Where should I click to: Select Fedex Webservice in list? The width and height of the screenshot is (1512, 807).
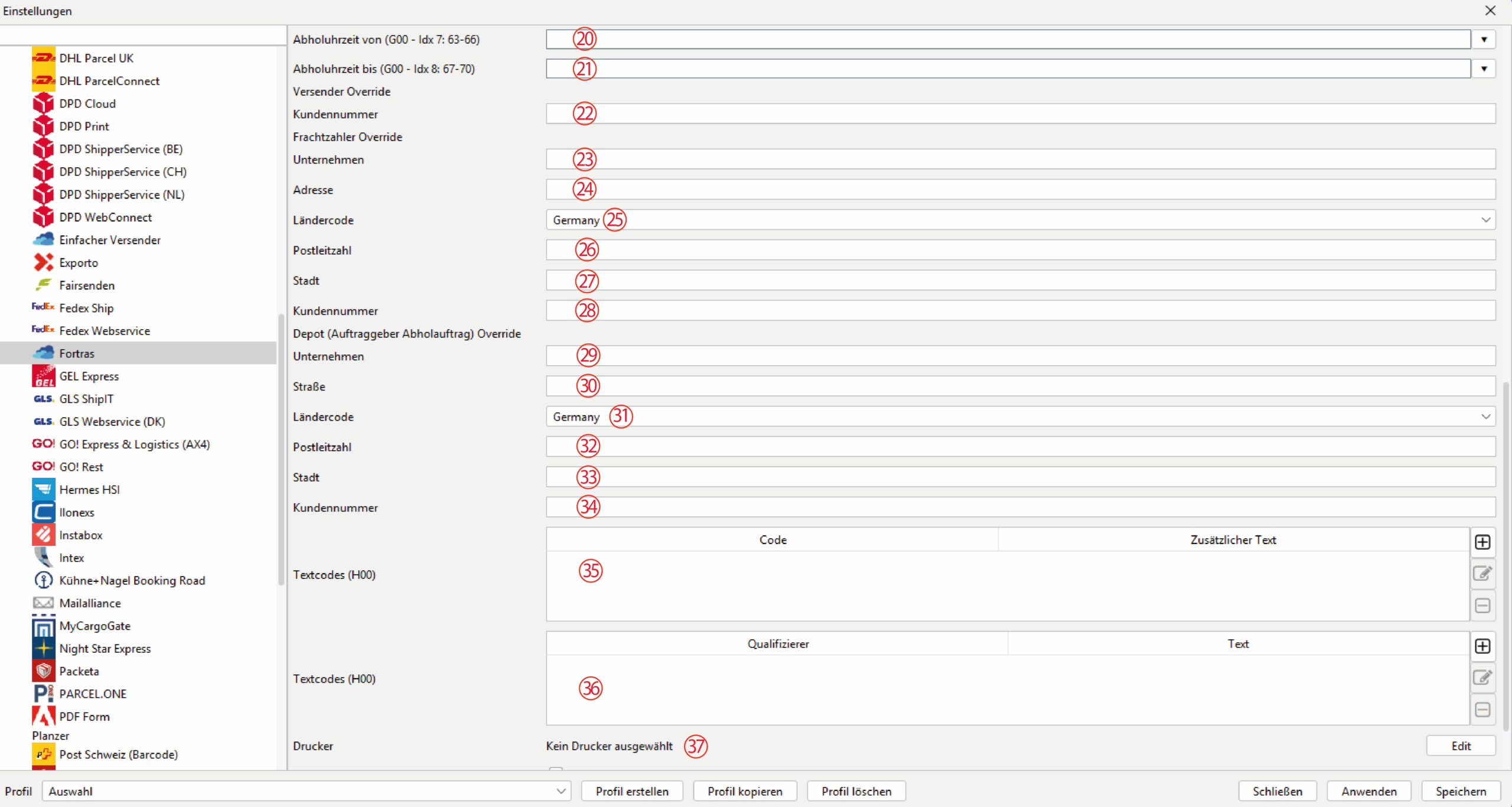pos(104,331)
